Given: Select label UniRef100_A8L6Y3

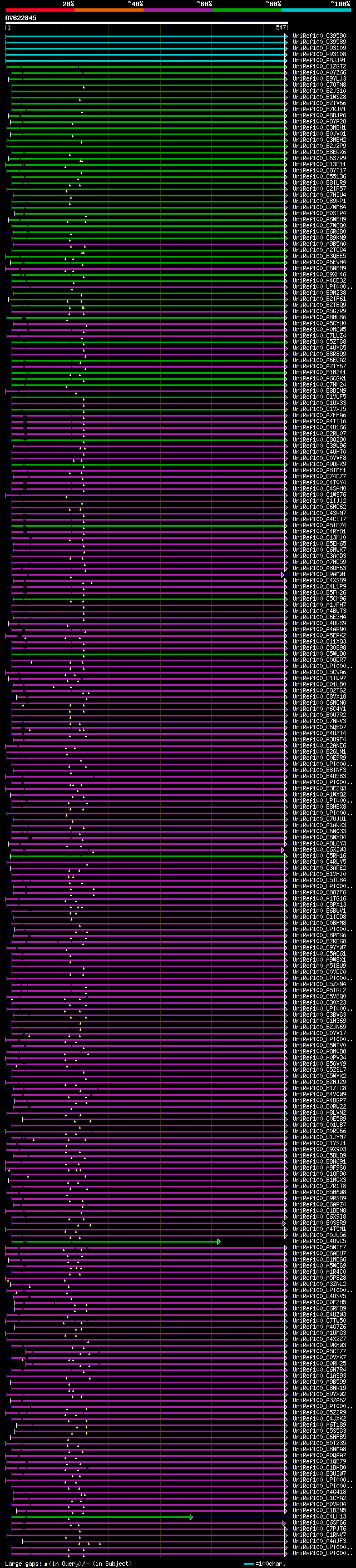Looking at the screenshot, I should [319, 844].
